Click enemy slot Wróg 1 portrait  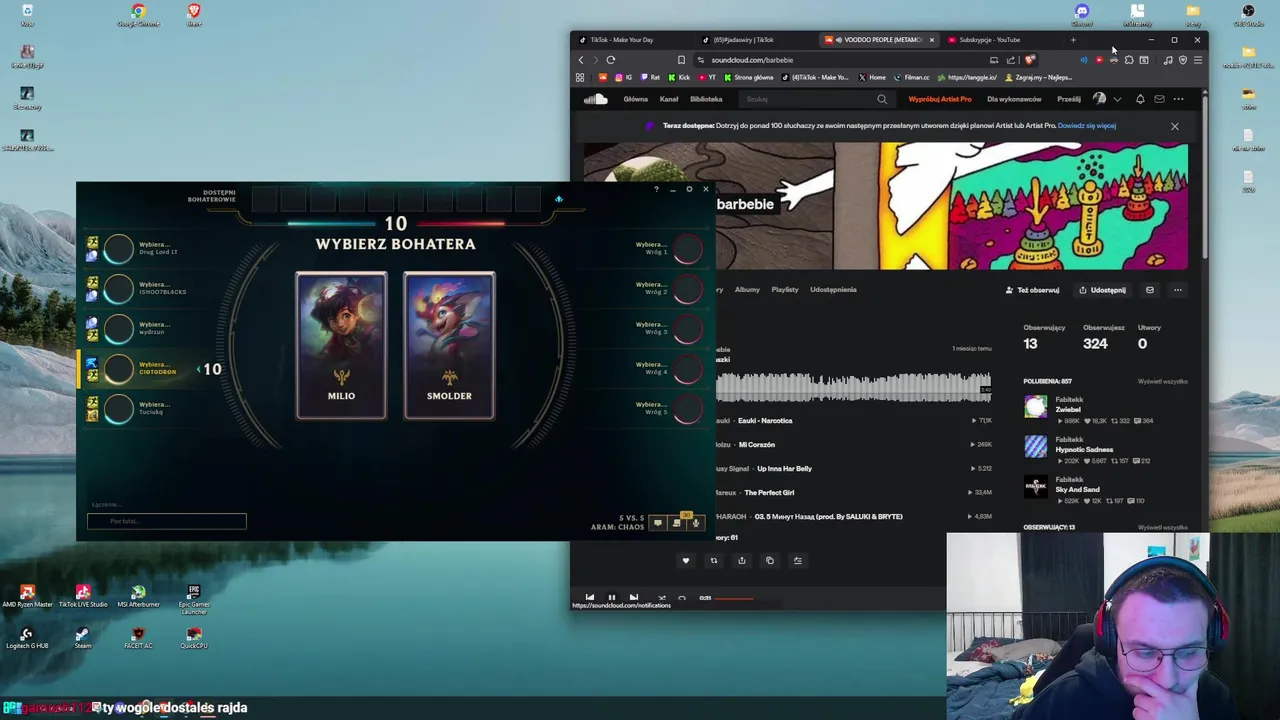tap(687, 248)
